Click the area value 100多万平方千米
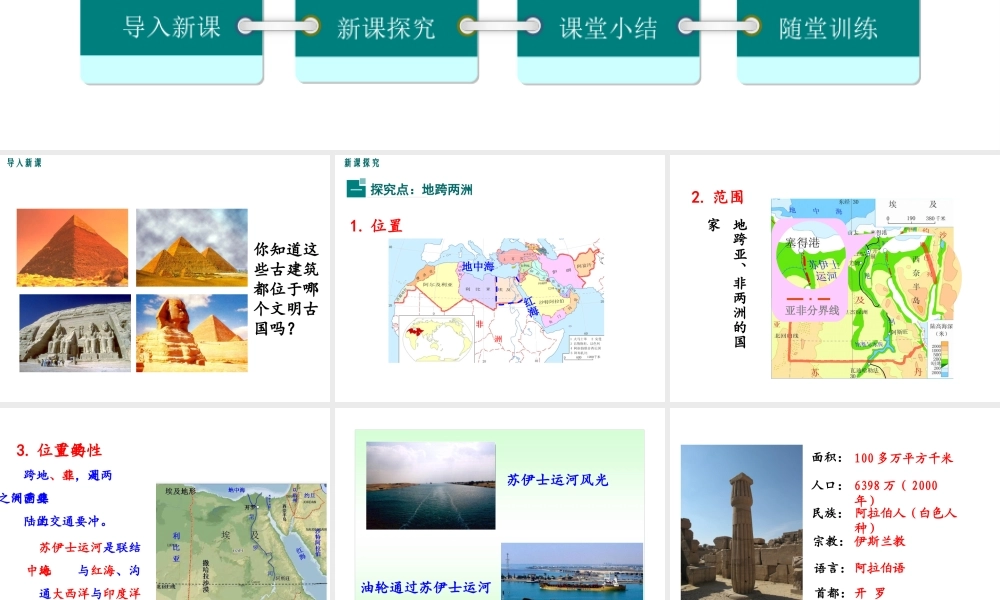The width and height of the screenshot is (1000, 600). (903, 458)
